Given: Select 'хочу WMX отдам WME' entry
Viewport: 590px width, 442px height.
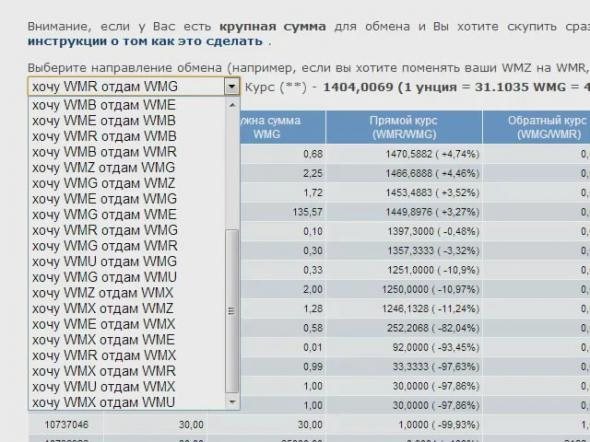Looking at the screenshot, I should (127, 340).
